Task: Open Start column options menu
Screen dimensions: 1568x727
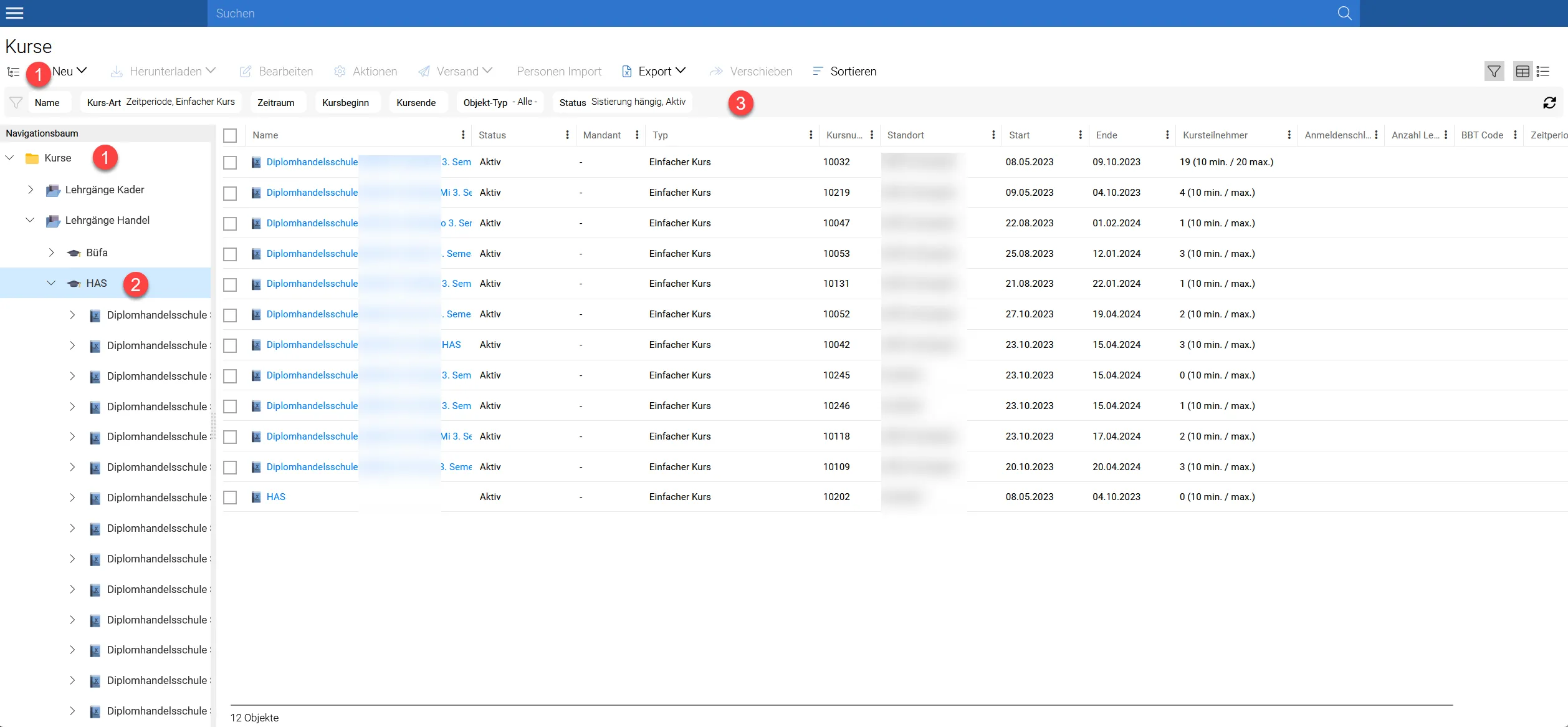Action: tap(1081, 135)
